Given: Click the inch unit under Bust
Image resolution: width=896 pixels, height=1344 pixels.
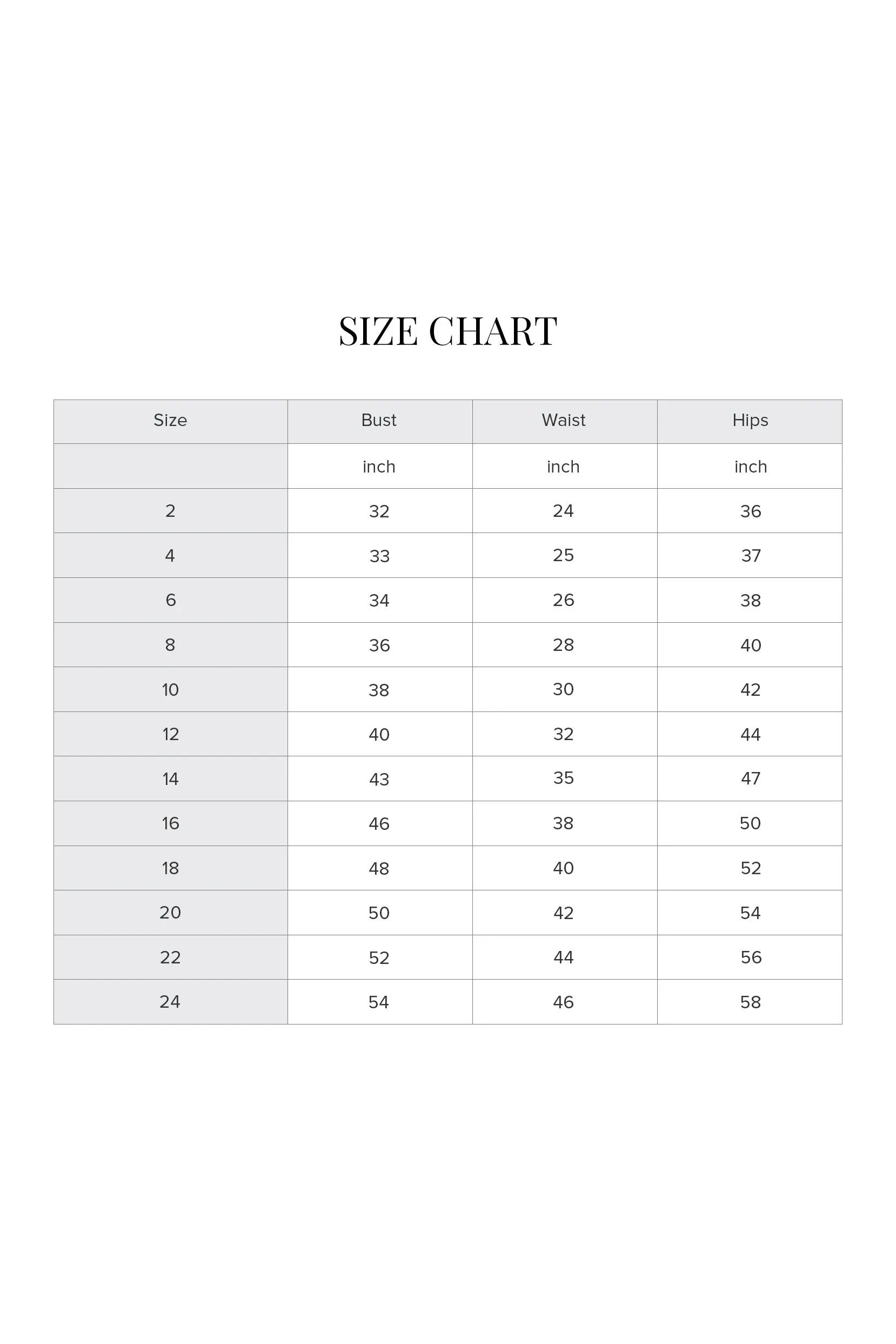Looking at the screenshot, I should 379,467.
